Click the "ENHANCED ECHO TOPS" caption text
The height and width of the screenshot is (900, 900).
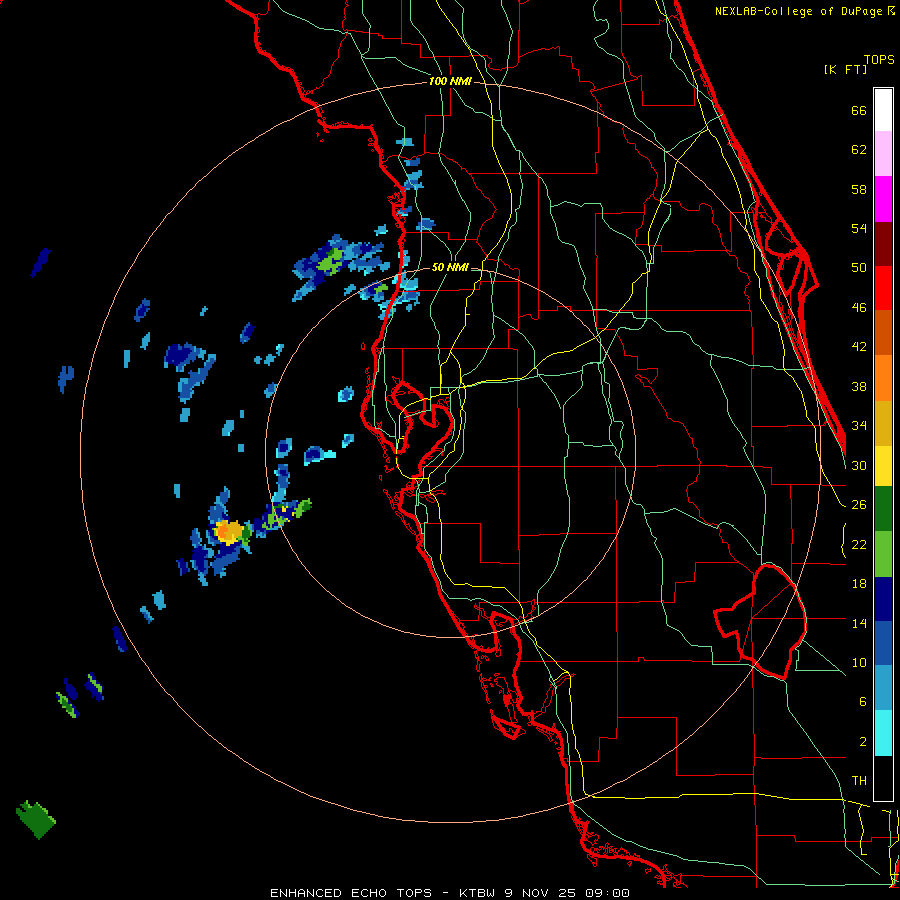tap(351, 893)
